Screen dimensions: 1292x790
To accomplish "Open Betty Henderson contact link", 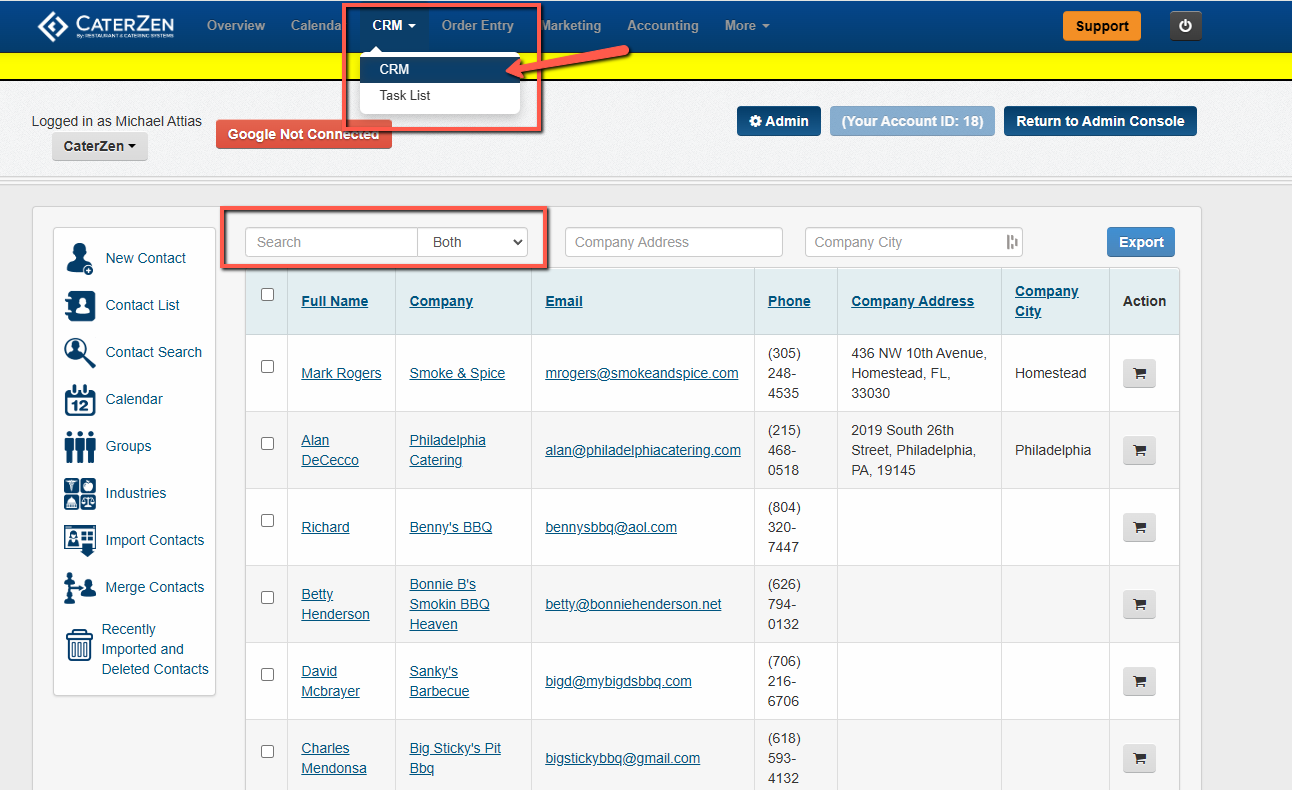I will (x=335, y=604).
